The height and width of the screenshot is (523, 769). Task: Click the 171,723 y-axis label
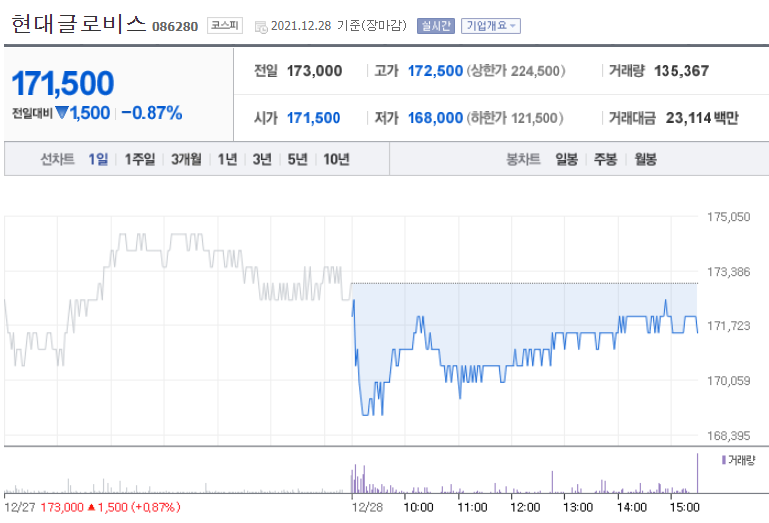(x=728, y=326)
